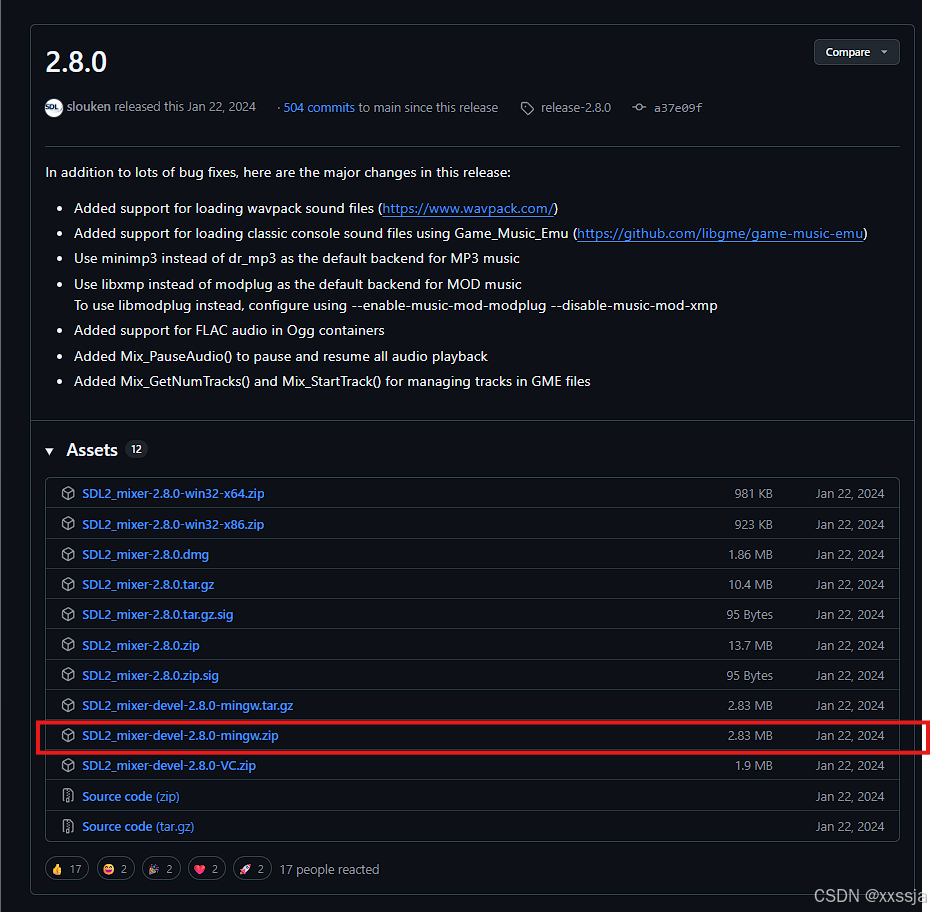The height and width of the screenshot is (912, 931).
Task: Download SDL2_mixer-devel-2.8.0-mingw.zip
Action: [x=180, y=735]
